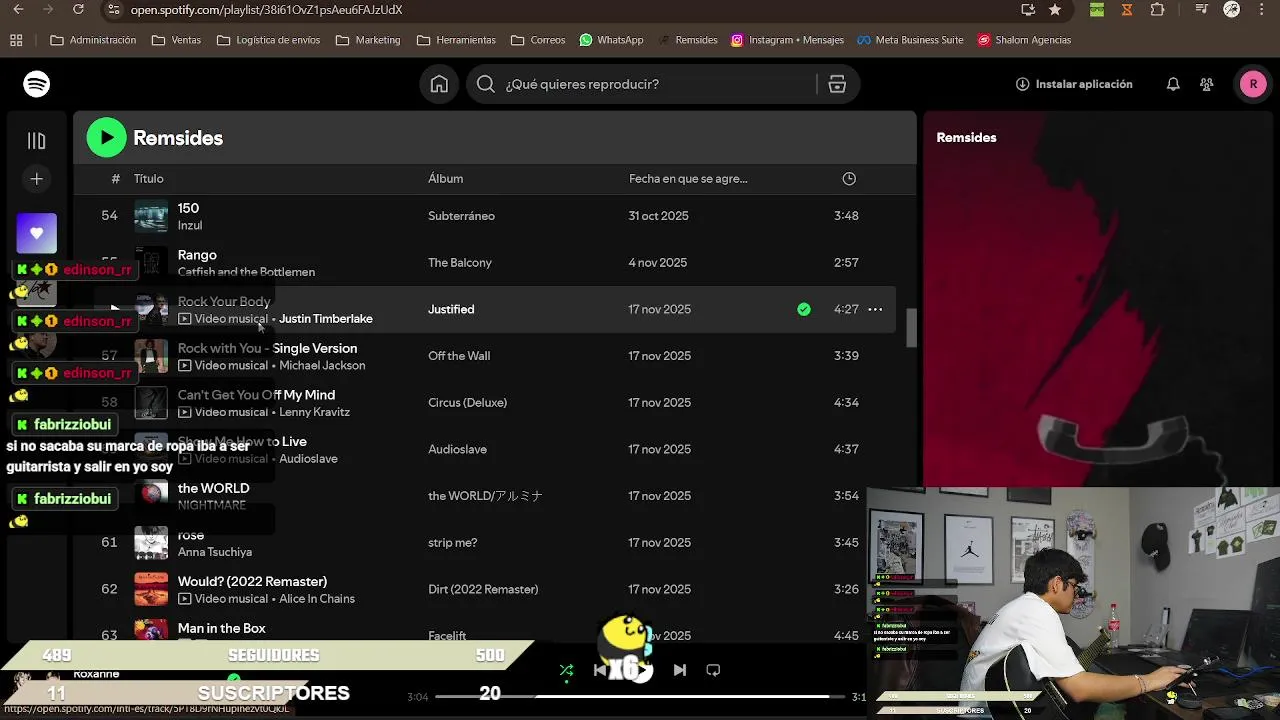This screenshot has height=720, width=1280.
Task: Open The Balcony album link
Action: (460, 263)
